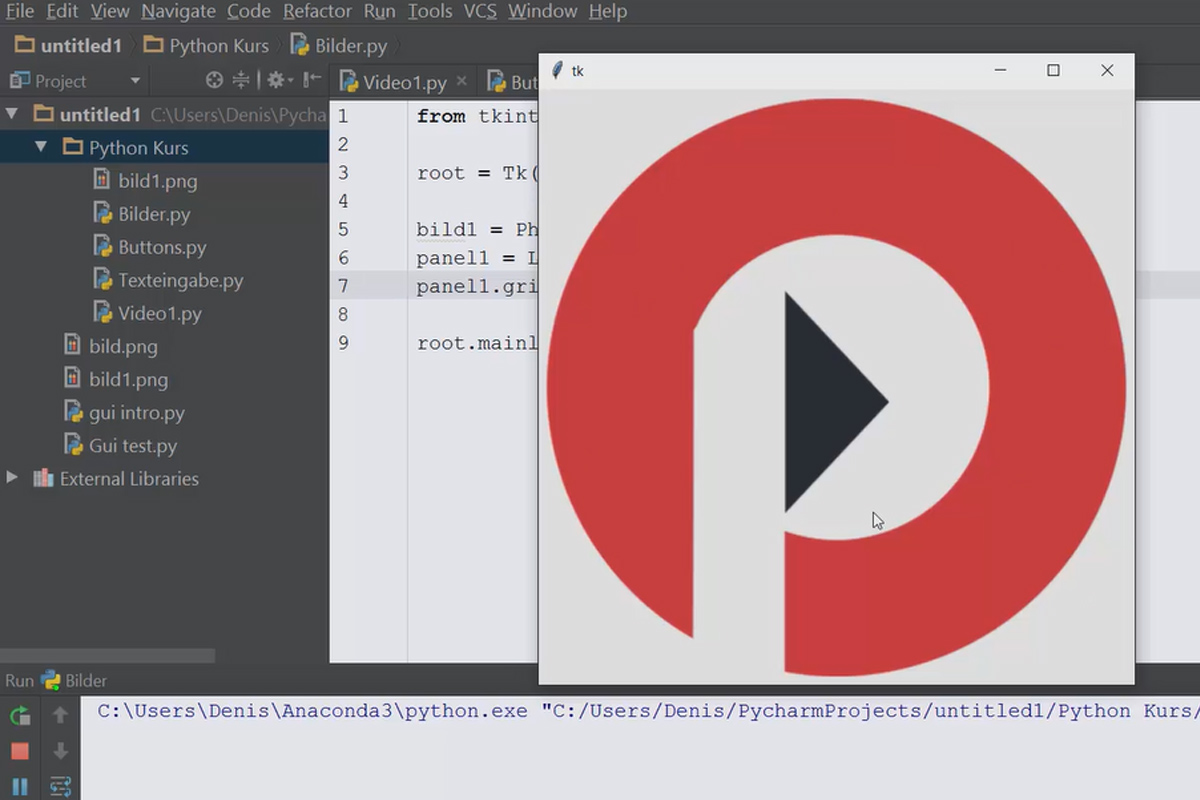1200x800 pixels.
Task: Open the Edit menu
Action: point(62,12)
